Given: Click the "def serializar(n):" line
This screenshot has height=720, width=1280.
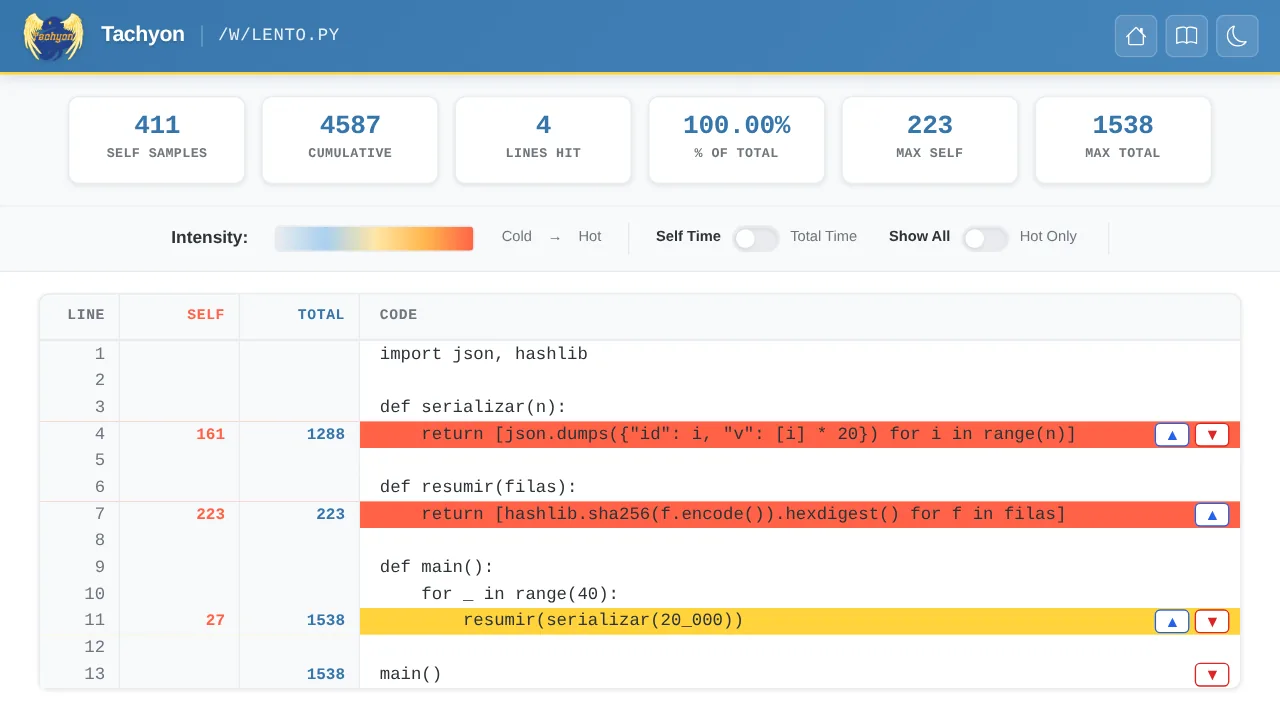Looking at the screenshot, I should 473,408.
